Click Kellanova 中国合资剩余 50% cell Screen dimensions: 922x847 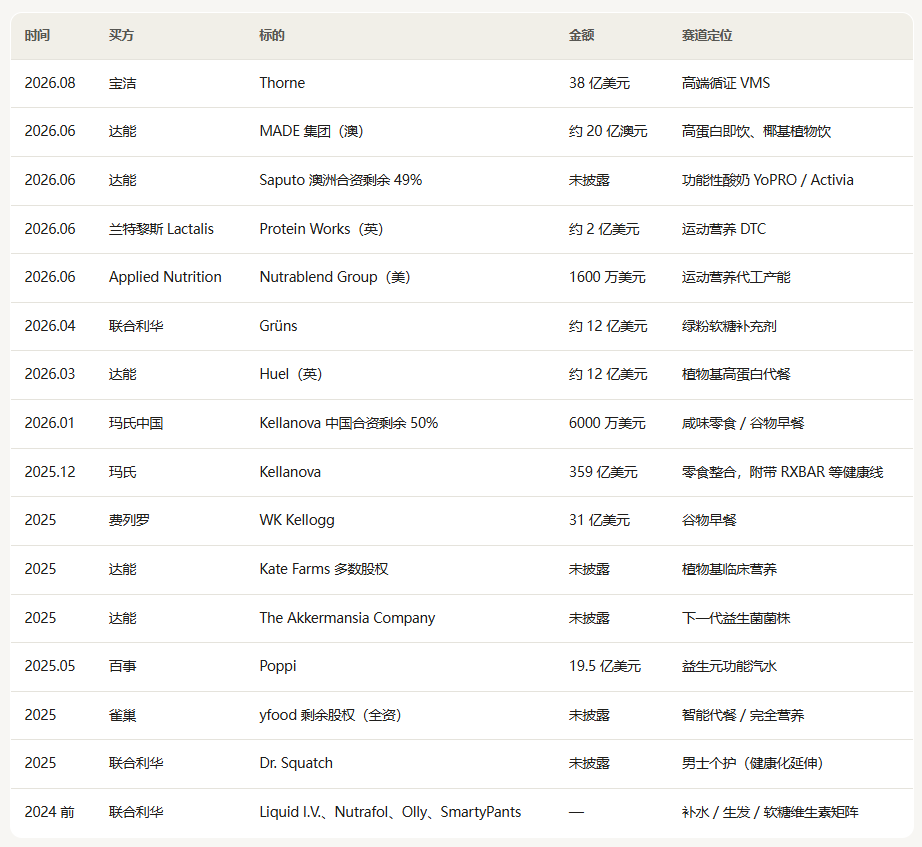(349, 423)
